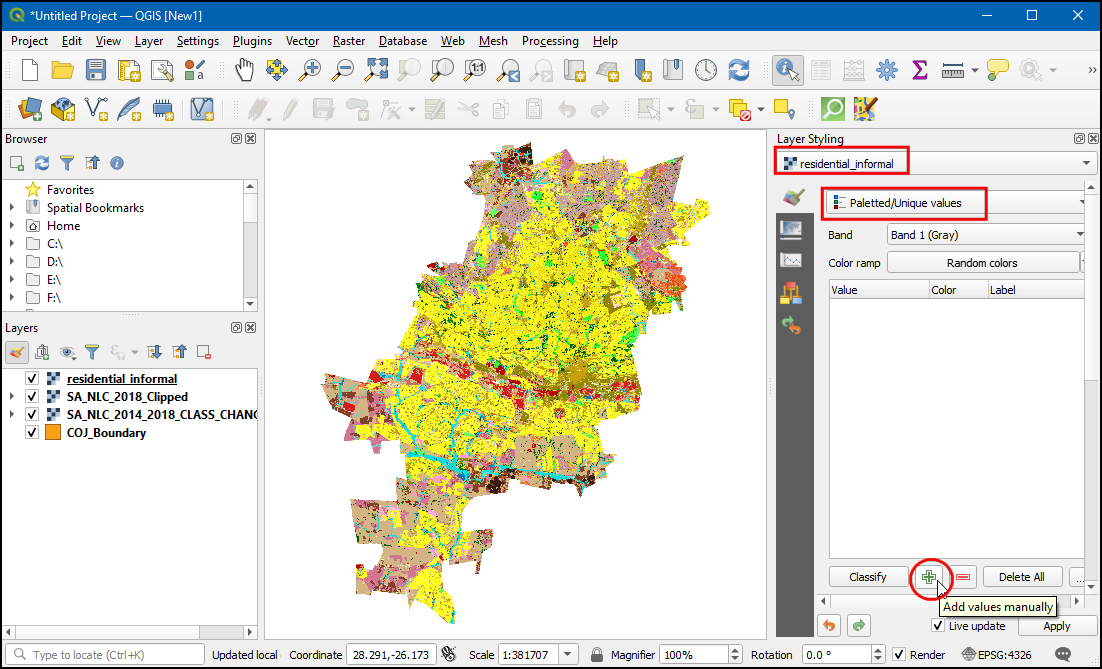Click the Zoom In magnifier tool
The height and width of the screenshot is (669, 1102).
click(310, 70)
